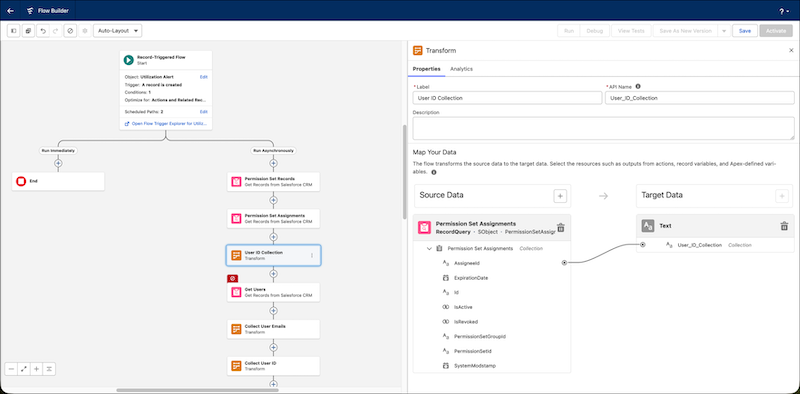Delete the Permission Set Assignments source
The width and height of the screenshot is (800, 394).
click(560, 228)
